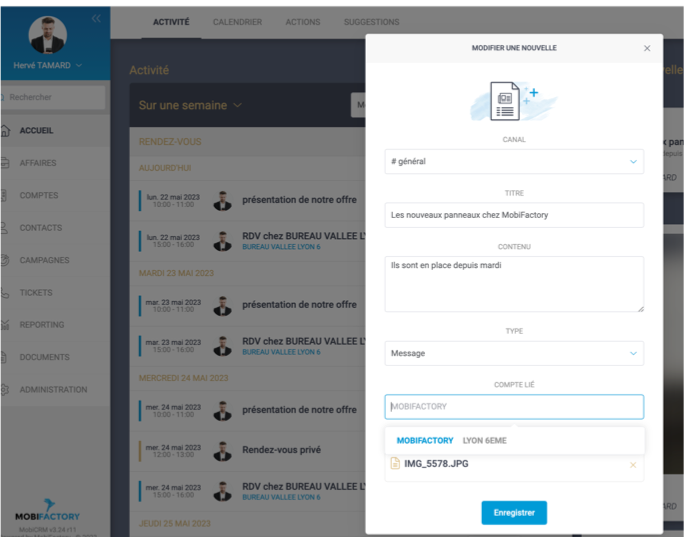684x537 pixels.
Task: Expand the 'Sur une semaine' period selector
Action: tap(190, 105)
